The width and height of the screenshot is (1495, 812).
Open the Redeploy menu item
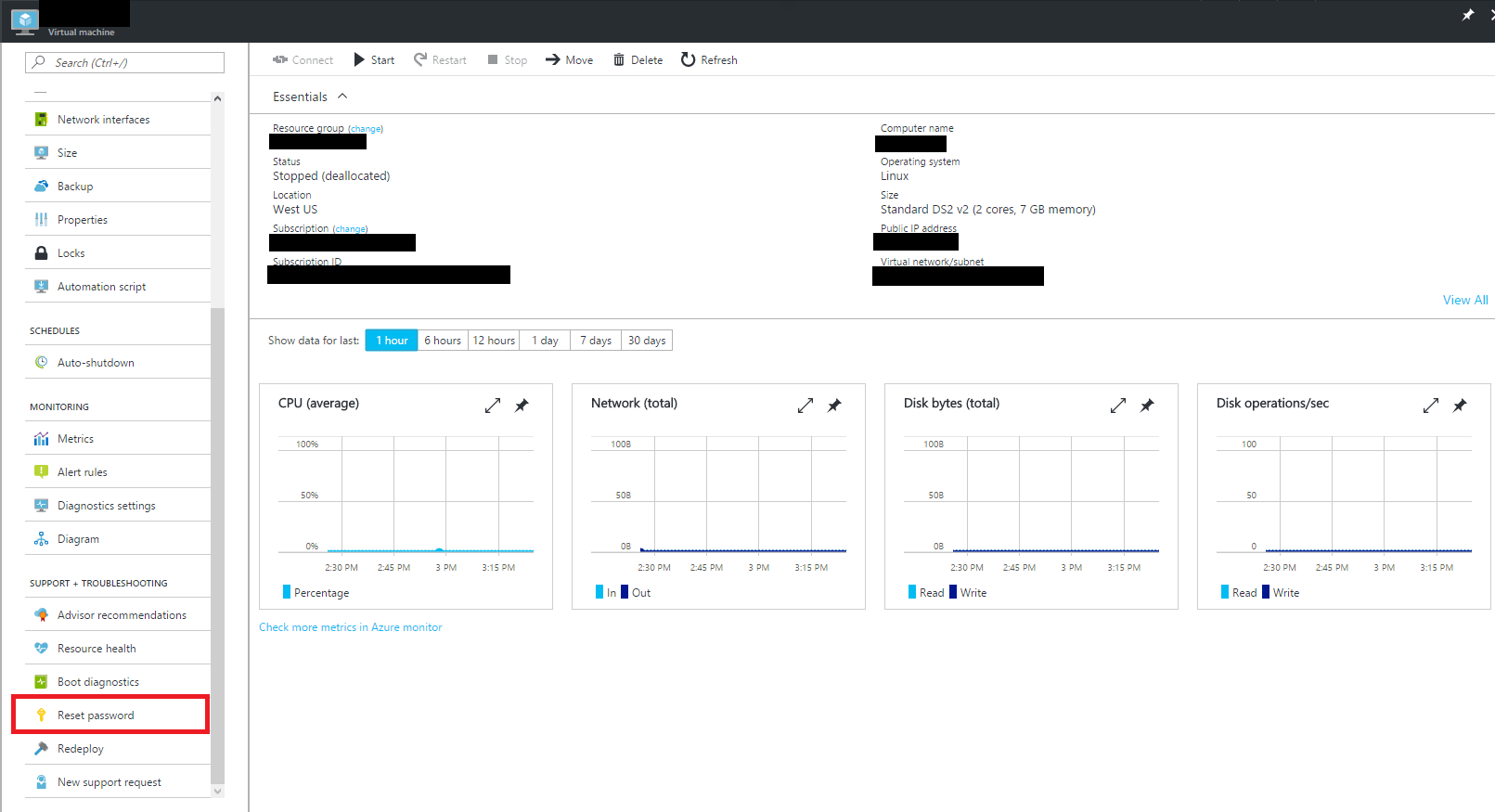[x=118, y=749]
